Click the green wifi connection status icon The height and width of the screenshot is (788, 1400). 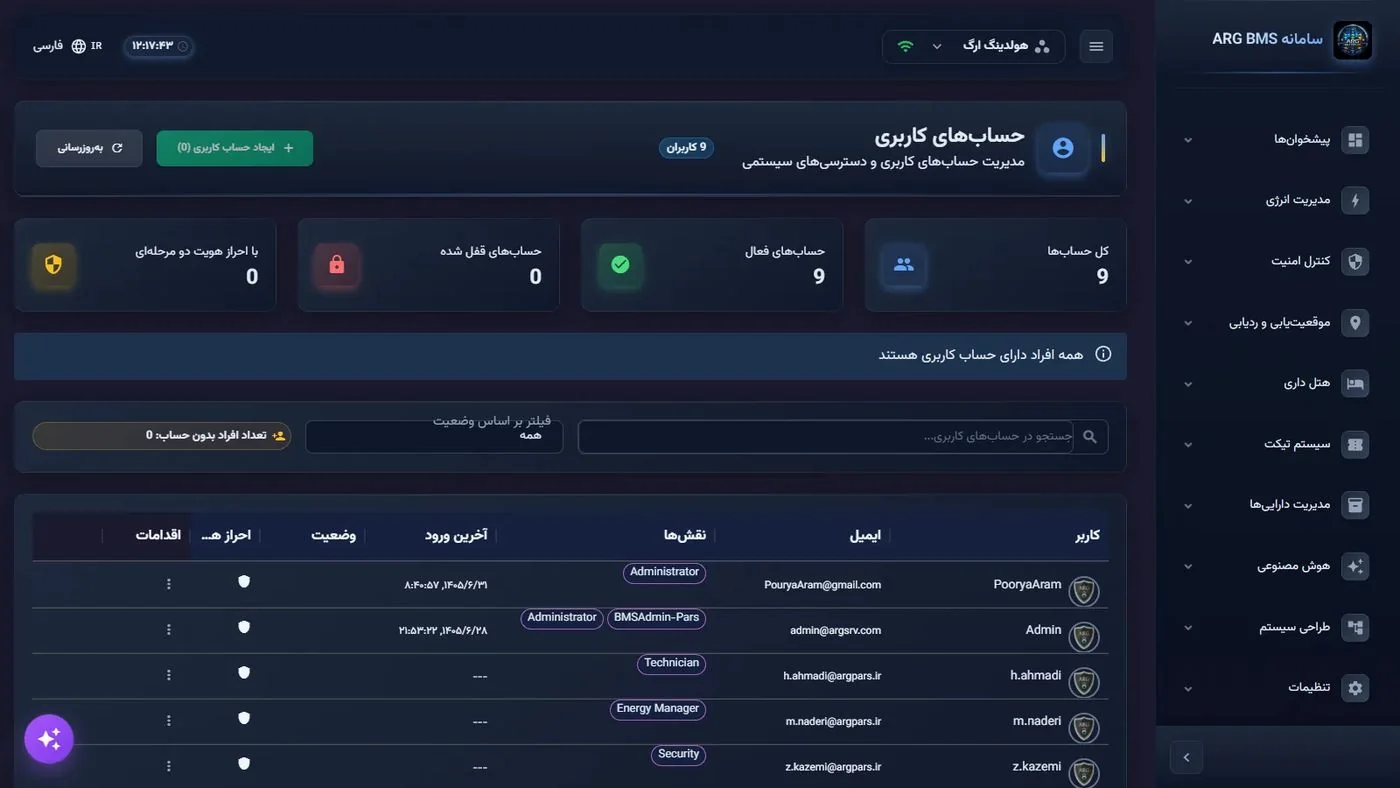click(x=905, y=46)
